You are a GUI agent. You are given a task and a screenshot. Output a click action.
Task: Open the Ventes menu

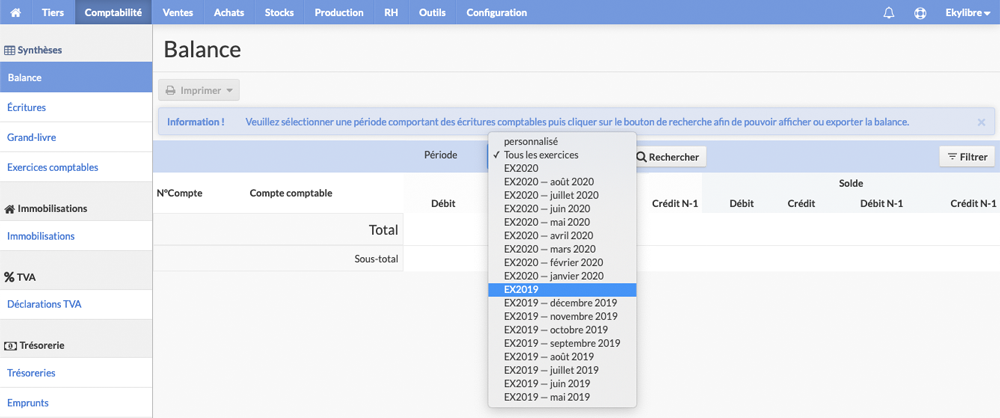177,12
